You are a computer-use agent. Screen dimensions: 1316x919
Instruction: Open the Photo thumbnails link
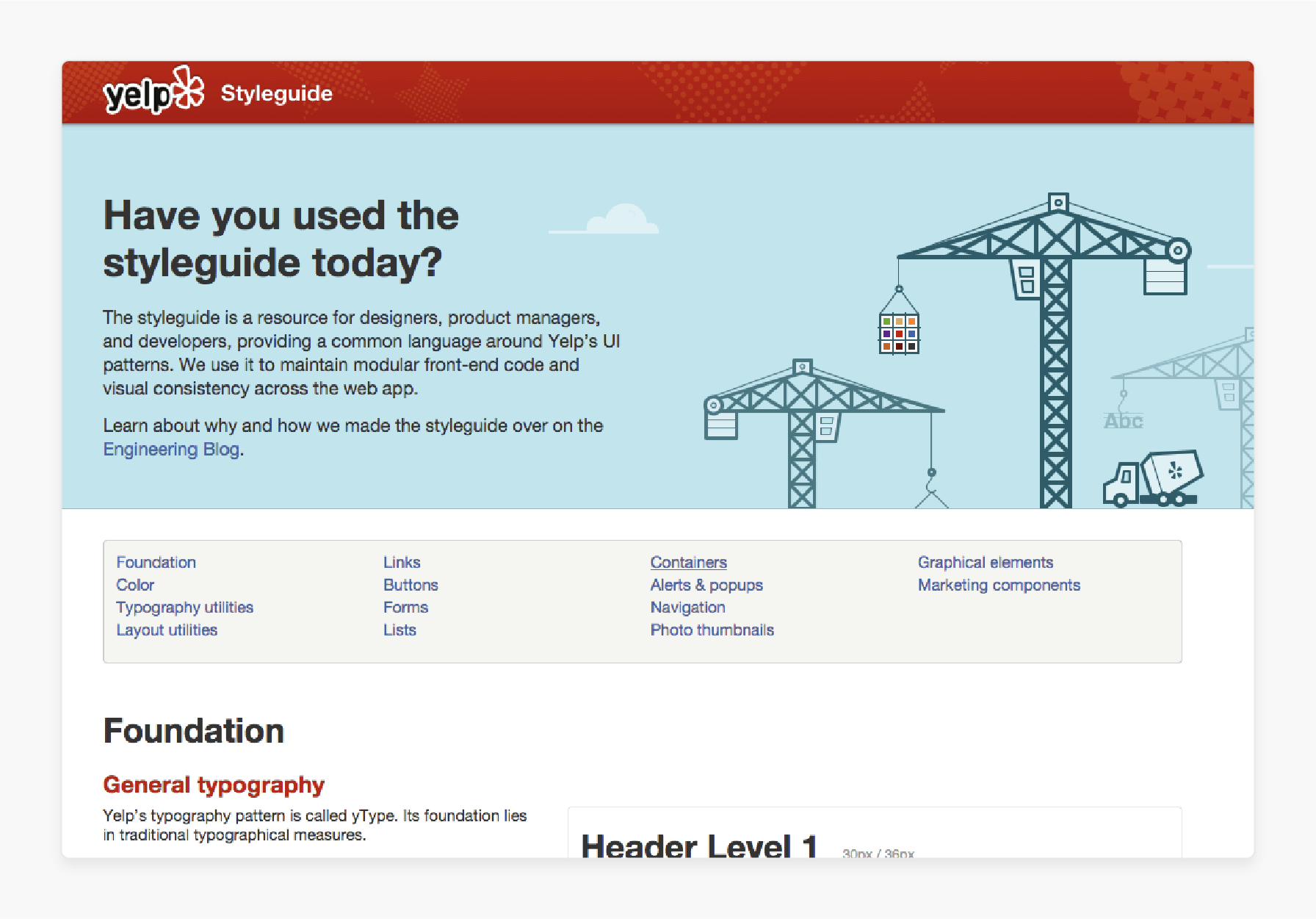coord(712,630)
